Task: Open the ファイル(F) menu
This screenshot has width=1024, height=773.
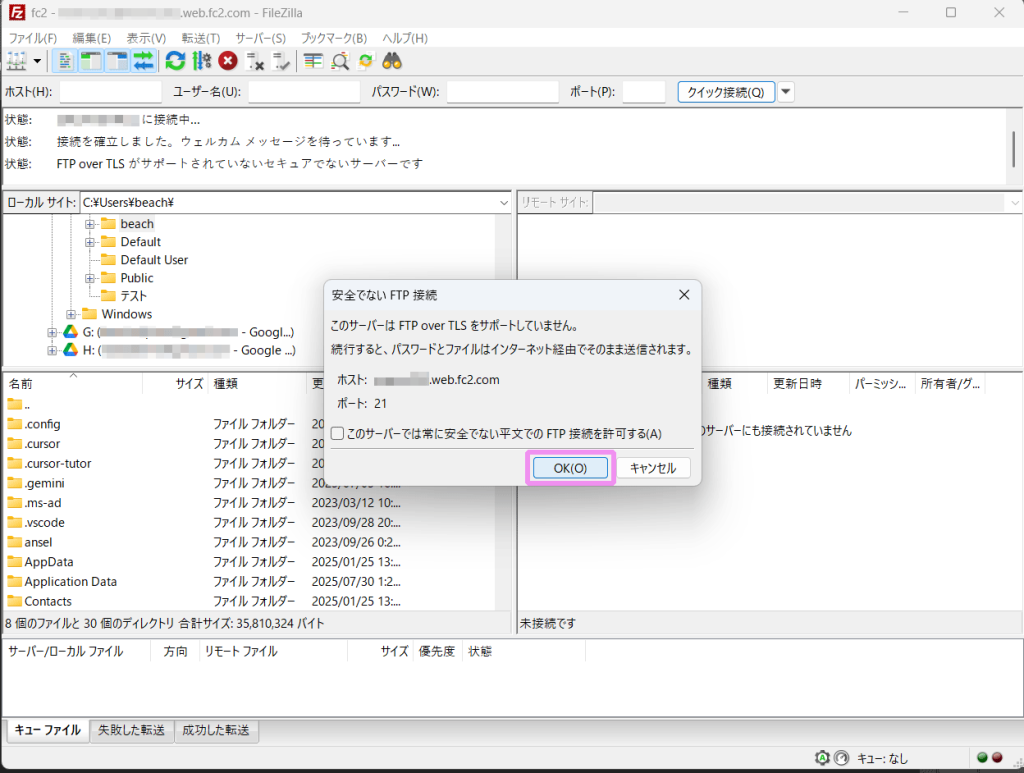Action: coord(33,38)
